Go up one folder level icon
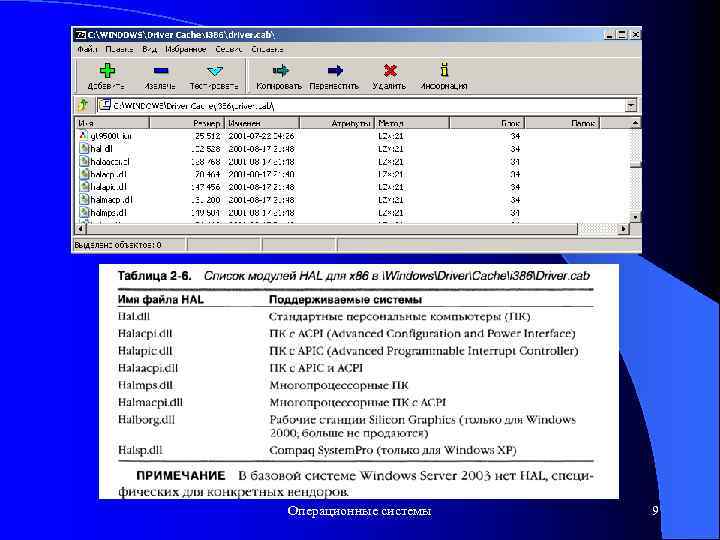This screenshot has height=540, width=720. tap(83, 105)
